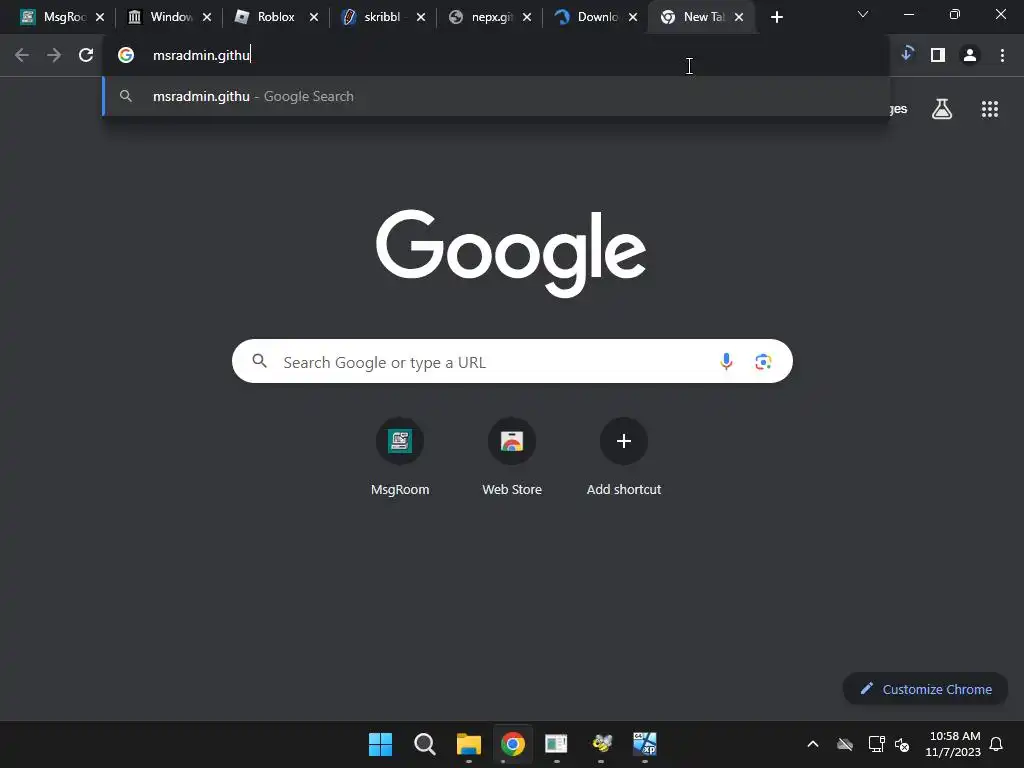Open the newspaper-style app on taskbar
The width and height of the screenshot is (1024, 768).
556,744
